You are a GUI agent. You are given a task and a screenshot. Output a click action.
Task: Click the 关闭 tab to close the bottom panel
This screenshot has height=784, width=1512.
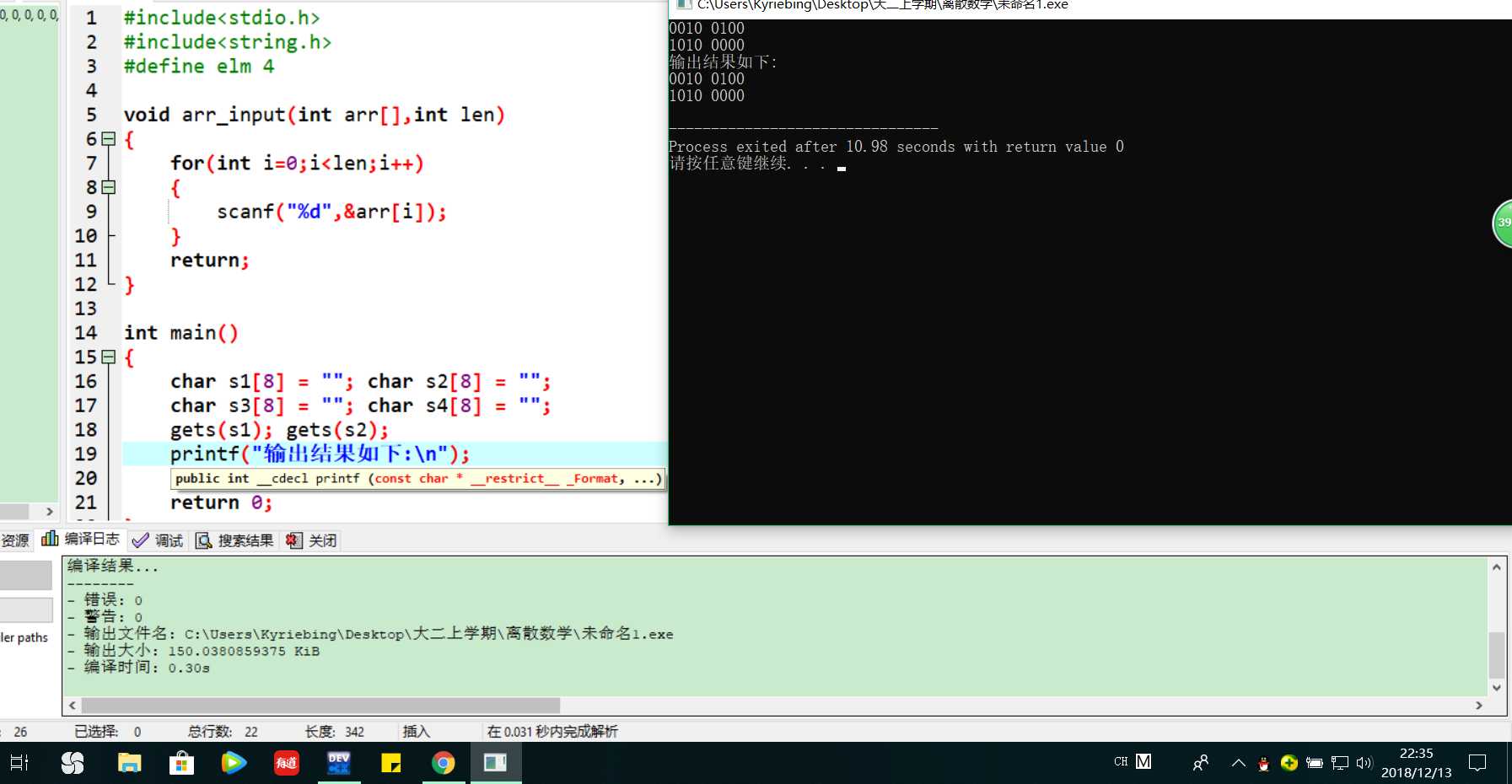click(x=311, y=540)
